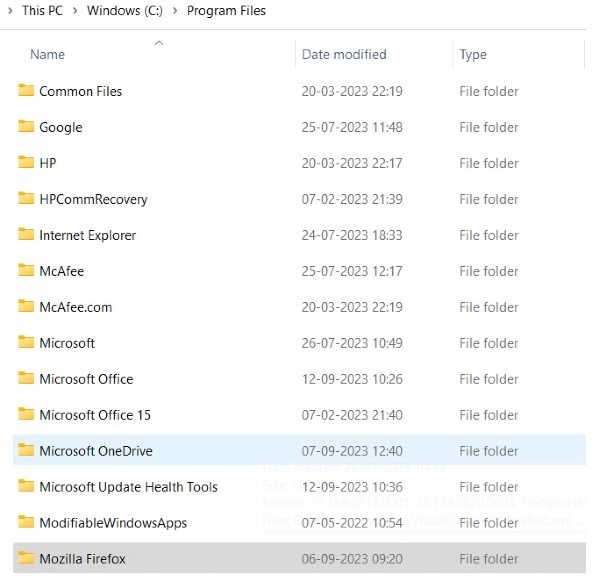Select the Internet Explorer folder name
This screenshot has width=600, height=581.
(88, 235)
